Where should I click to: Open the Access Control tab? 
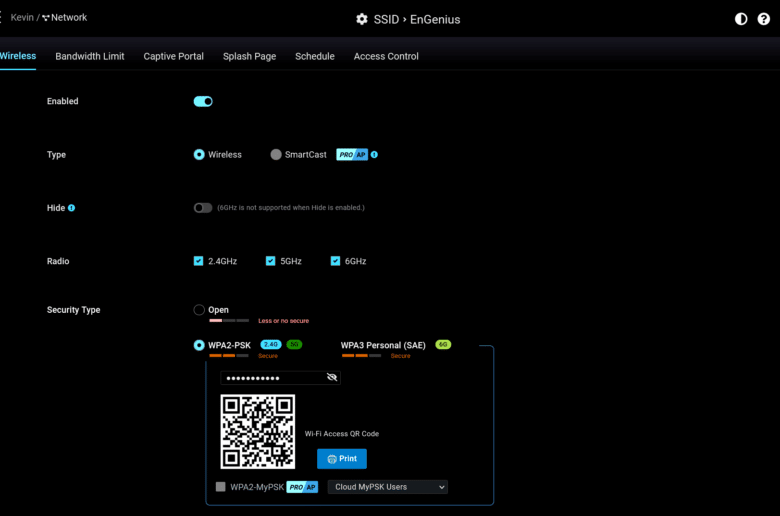tap(386, 56)
